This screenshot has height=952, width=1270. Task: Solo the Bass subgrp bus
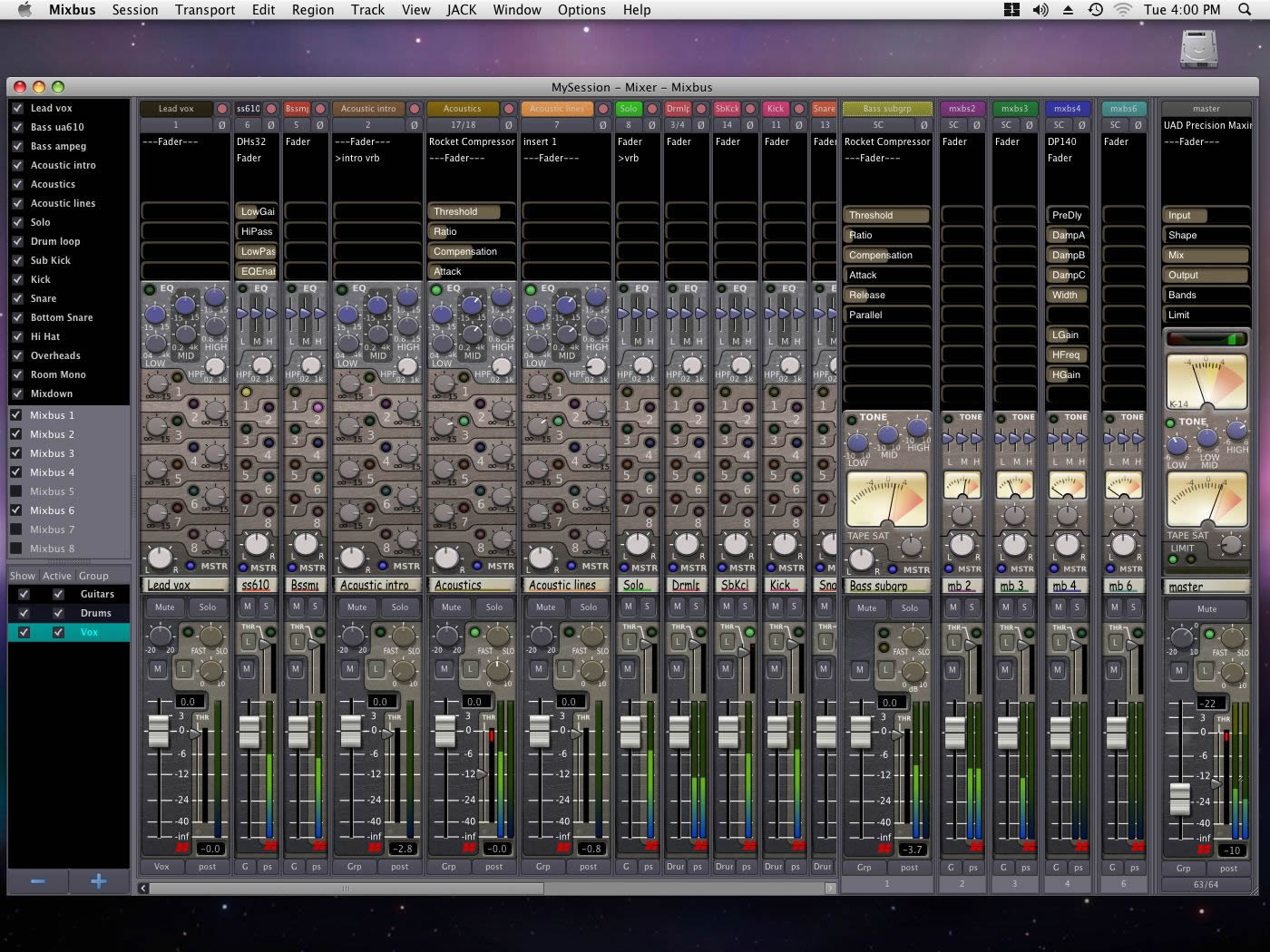click(910, 608)
